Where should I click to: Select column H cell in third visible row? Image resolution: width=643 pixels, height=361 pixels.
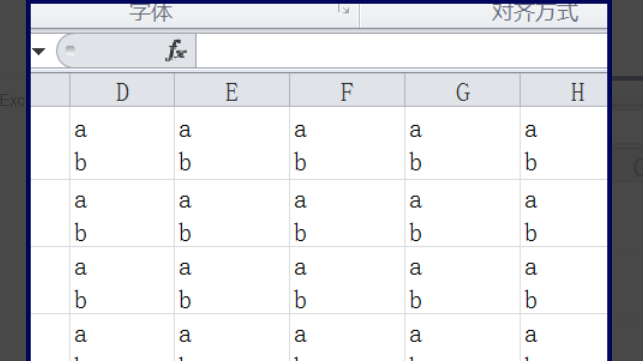point(564,281)
